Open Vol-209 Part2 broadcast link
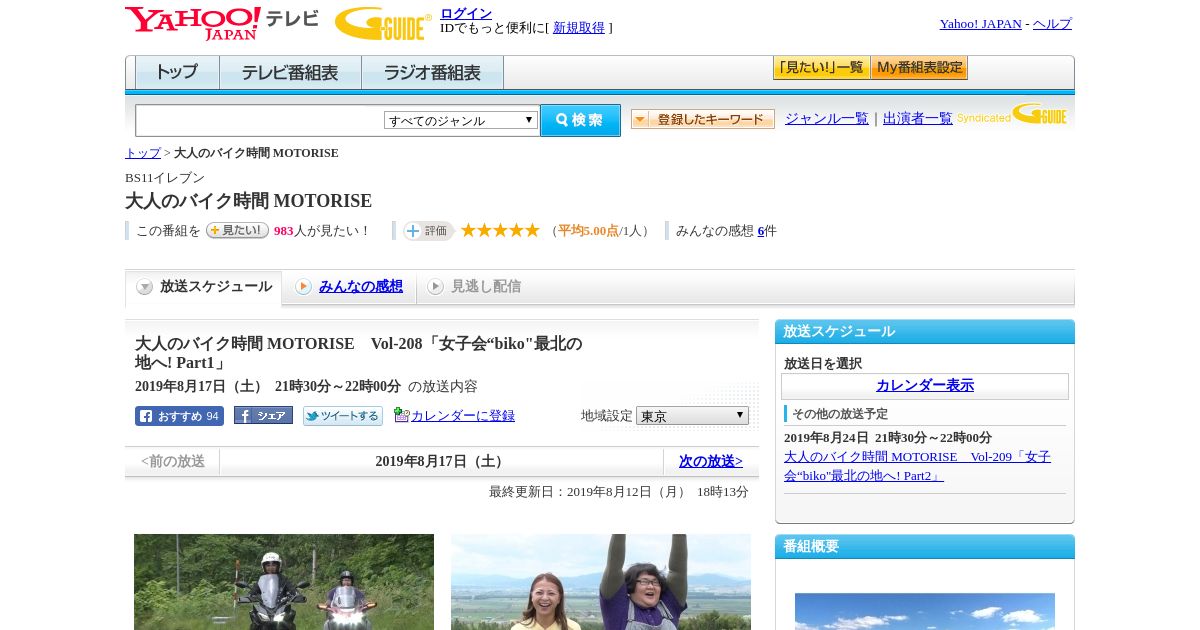Screen dimensions: 1200x630 tap(917, 466)
